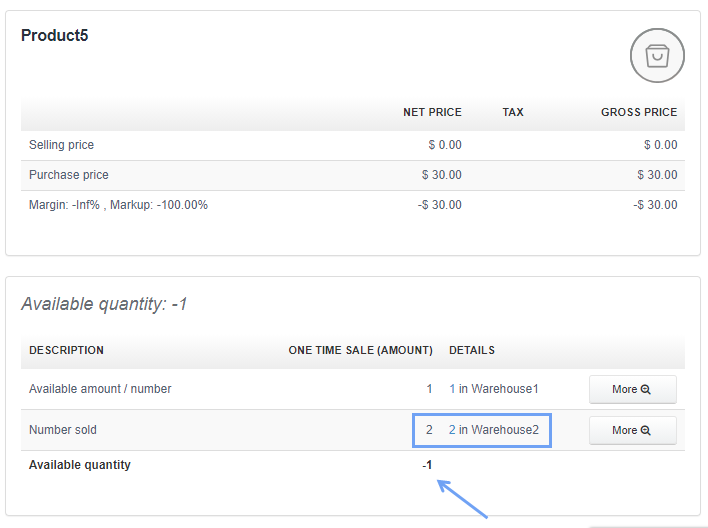Open More details for Available amount
This screenshot has height=528, width=708.
pos(632,390)
